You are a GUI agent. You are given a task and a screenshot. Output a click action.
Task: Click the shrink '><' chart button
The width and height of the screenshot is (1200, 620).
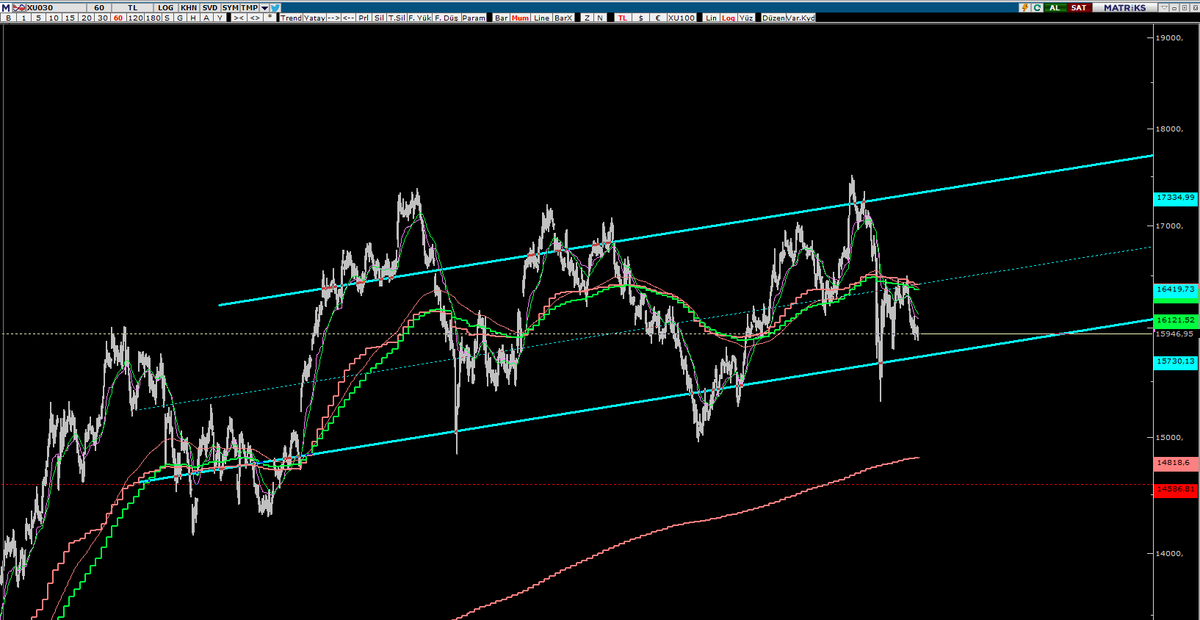[239, 18]
